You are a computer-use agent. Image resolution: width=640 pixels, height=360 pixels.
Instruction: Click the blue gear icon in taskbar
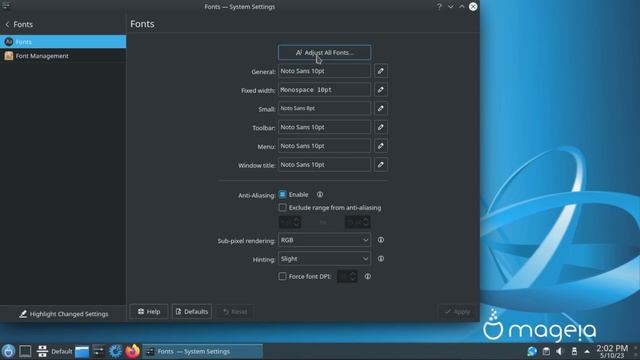click(116, 351)
